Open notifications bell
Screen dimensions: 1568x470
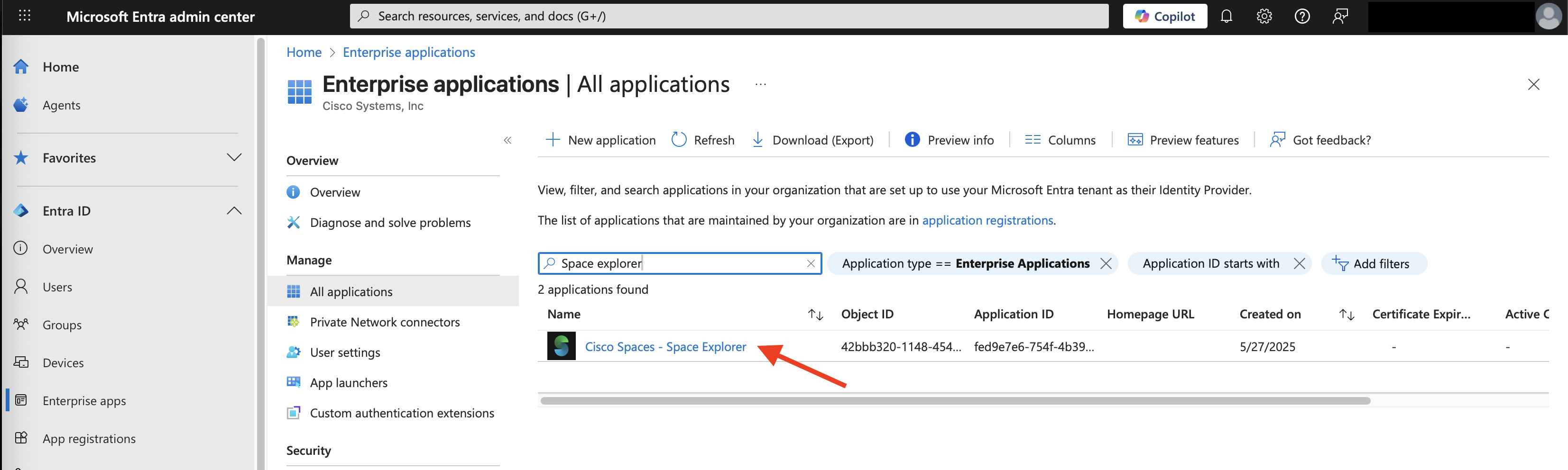(1226, 16)
